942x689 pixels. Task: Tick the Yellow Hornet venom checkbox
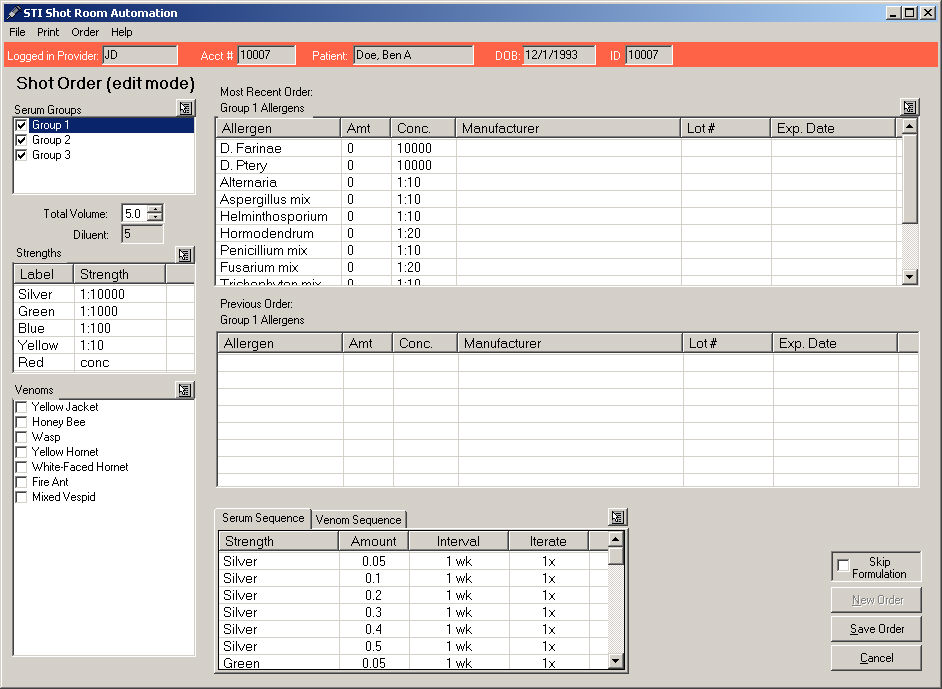tap(22, 452)
